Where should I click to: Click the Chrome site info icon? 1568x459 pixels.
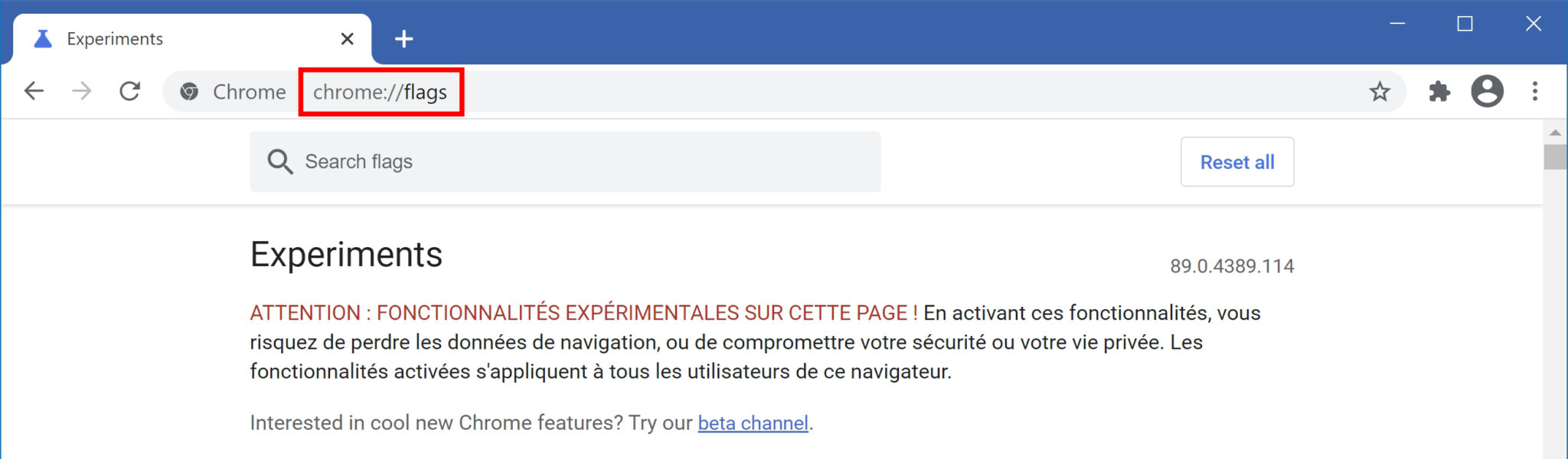click(x=188, y=91)
